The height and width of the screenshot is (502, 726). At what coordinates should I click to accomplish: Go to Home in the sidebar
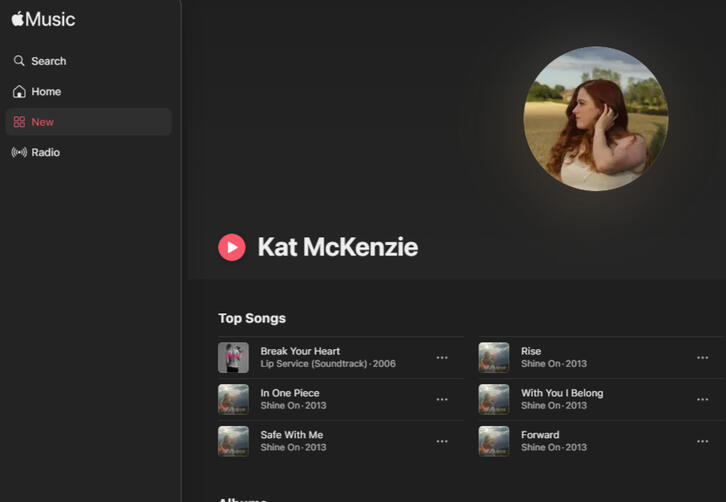pyautogui.click(x=88, y=92)
